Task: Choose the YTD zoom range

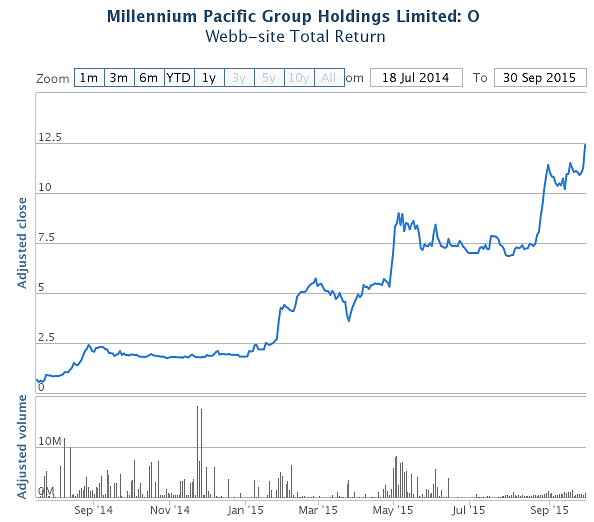Action: [179, 78]
